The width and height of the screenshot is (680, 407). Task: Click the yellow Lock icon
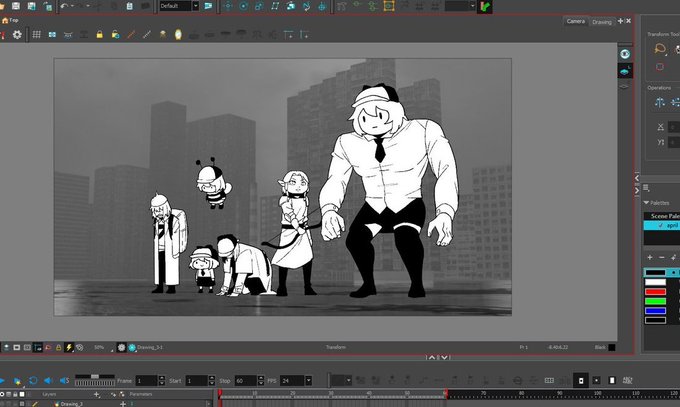point(99,34)
